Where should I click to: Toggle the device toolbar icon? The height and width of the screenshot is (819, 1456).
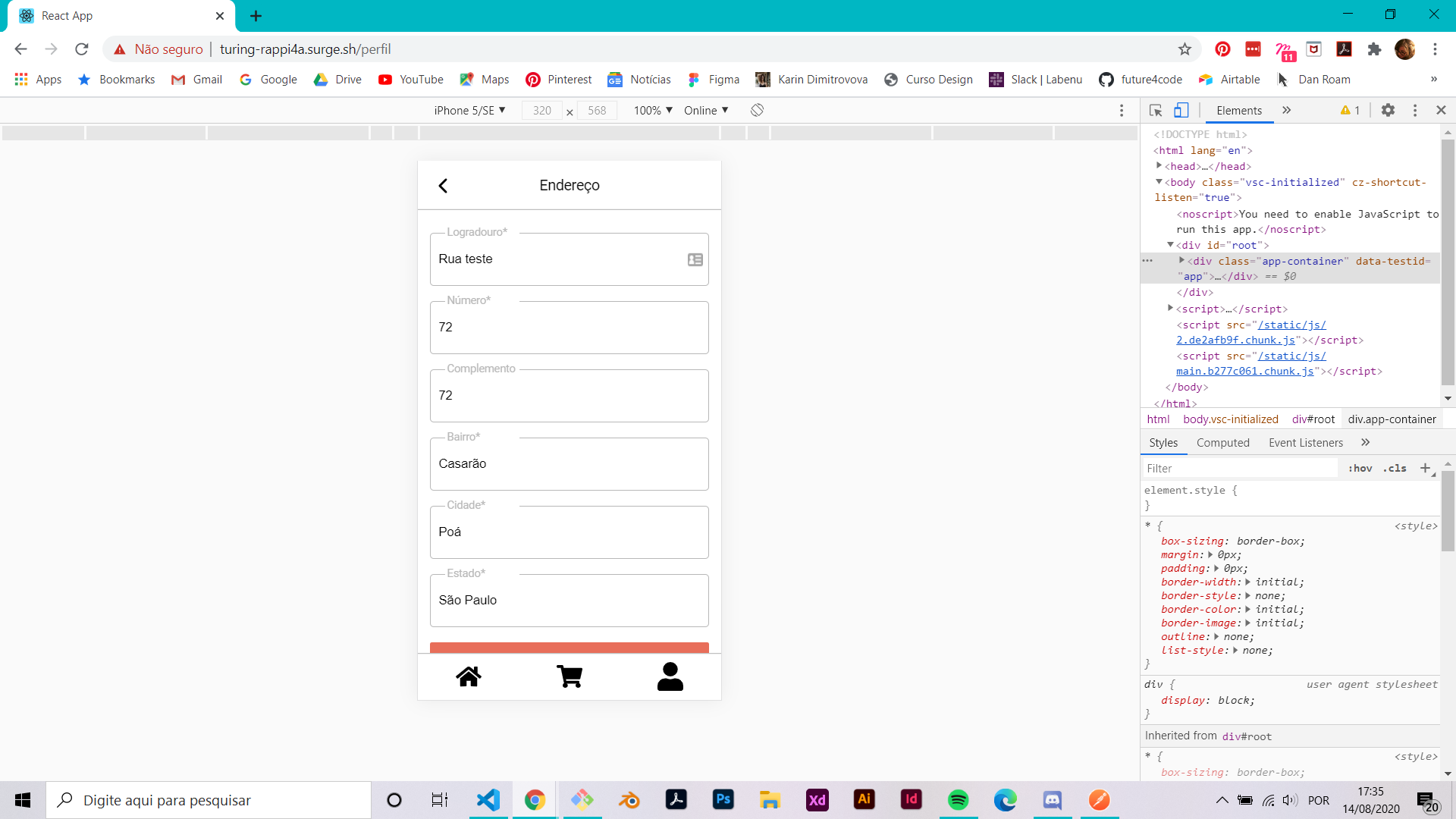click(x=1181, y=111)
